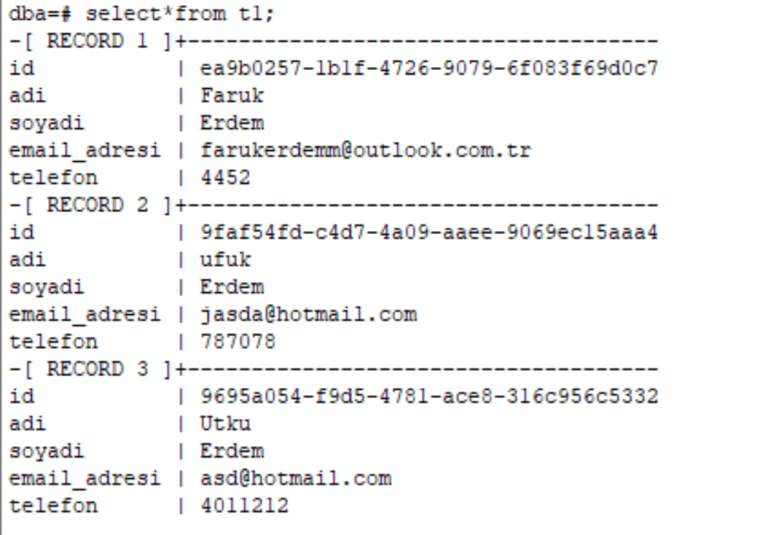
Task: Select the UUID value starting with 9695a054
Action: pyautogui.click(x=429, y=396)
